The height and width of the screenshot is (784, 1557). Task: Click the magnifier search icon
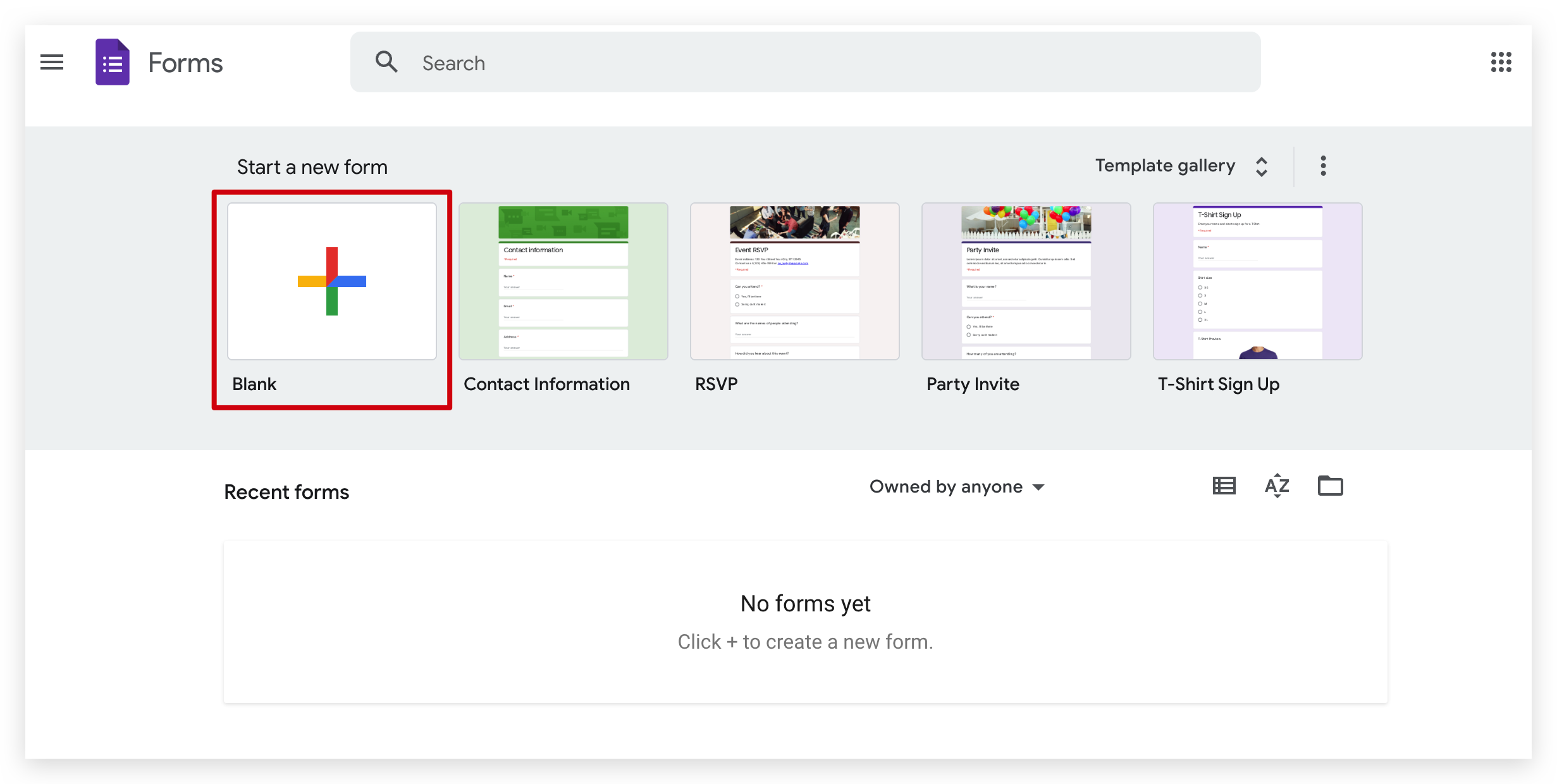[386, 62]
